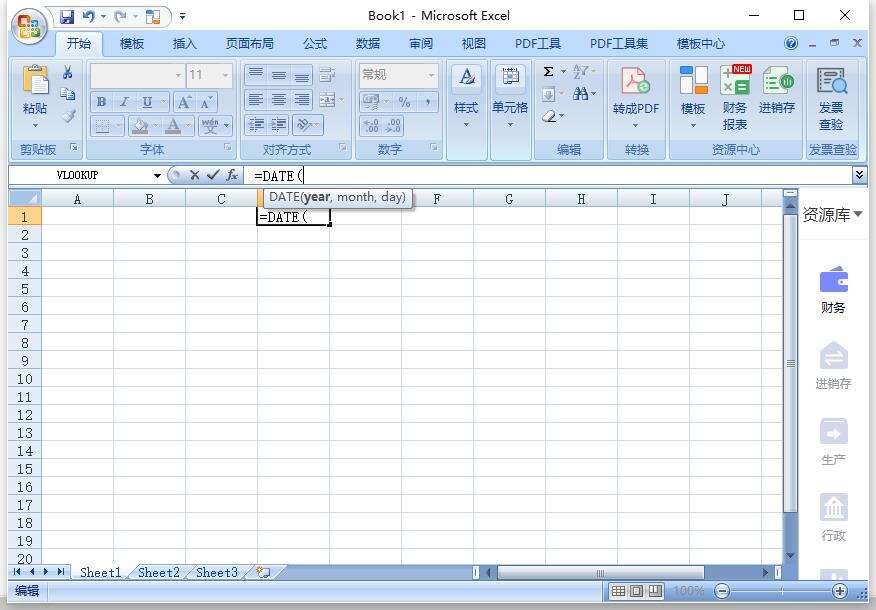Customize the Quick Access Toolbar dropdown

(x=183, y=17)
